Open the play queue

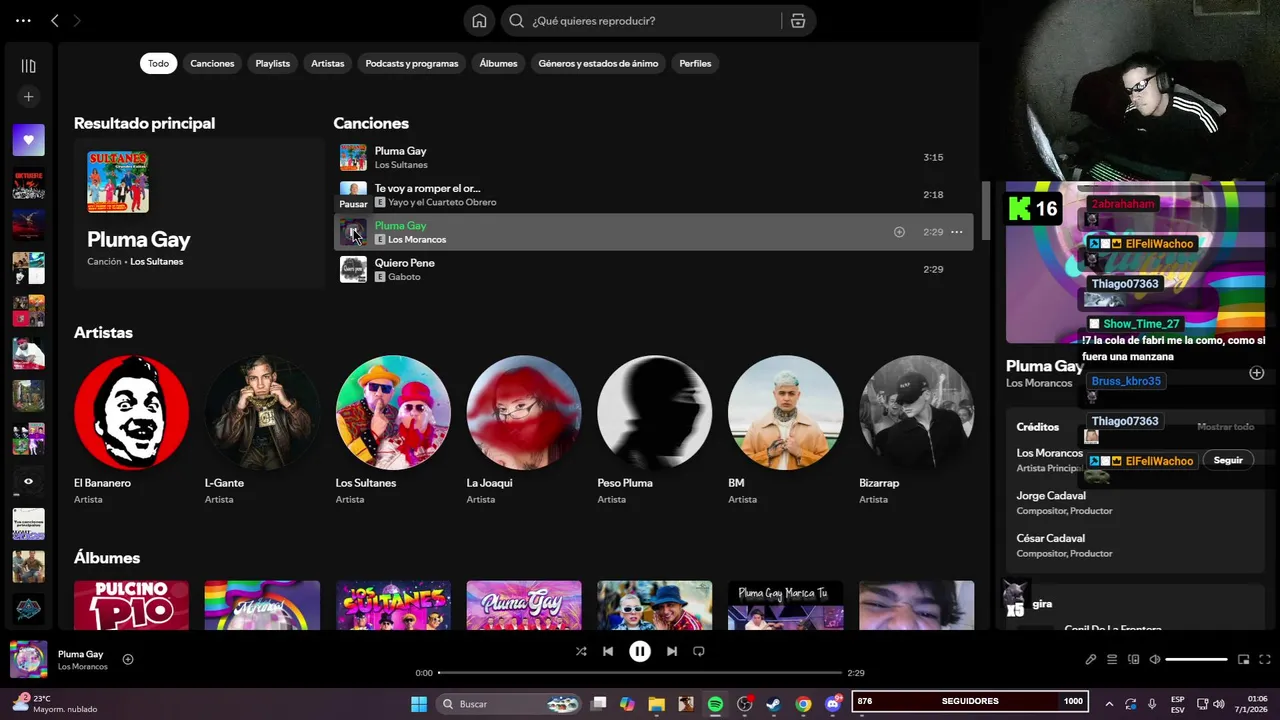(1112, 659)
